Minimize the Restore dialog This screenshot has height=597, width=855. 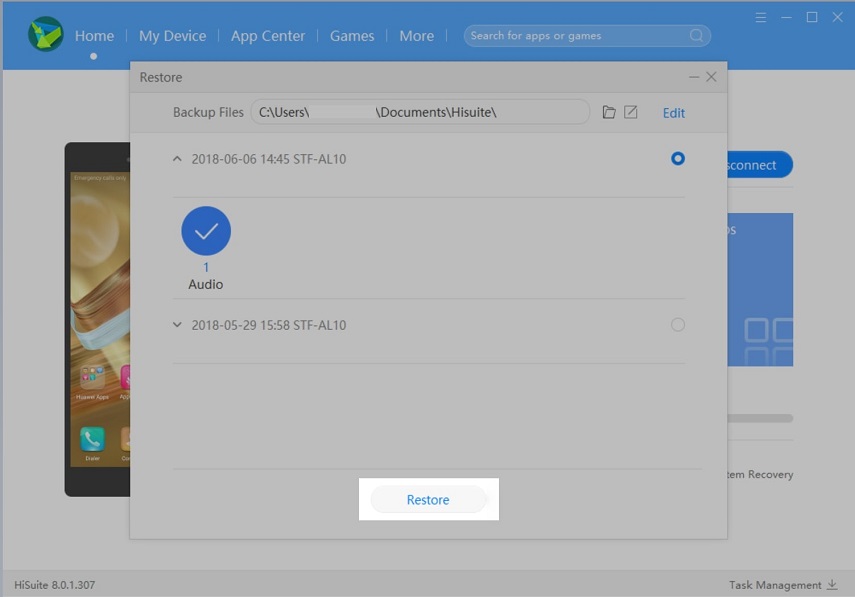coord(694,77)
